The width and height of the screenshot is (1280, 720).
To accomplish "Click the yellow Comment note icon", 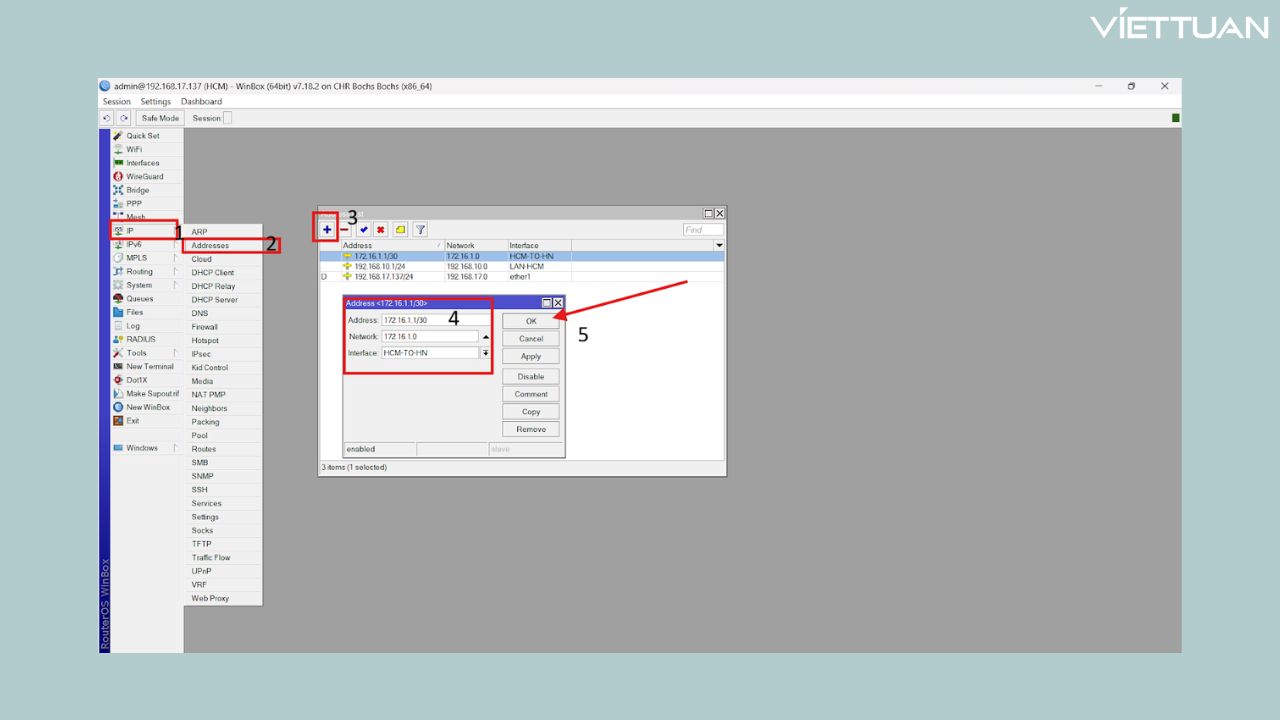I will point(400,230).
